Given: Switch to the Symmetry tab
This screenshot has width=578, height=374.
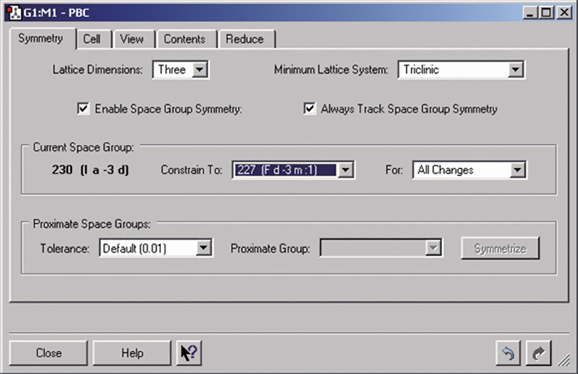Looking at the screenshot, I should coord(41,38).
